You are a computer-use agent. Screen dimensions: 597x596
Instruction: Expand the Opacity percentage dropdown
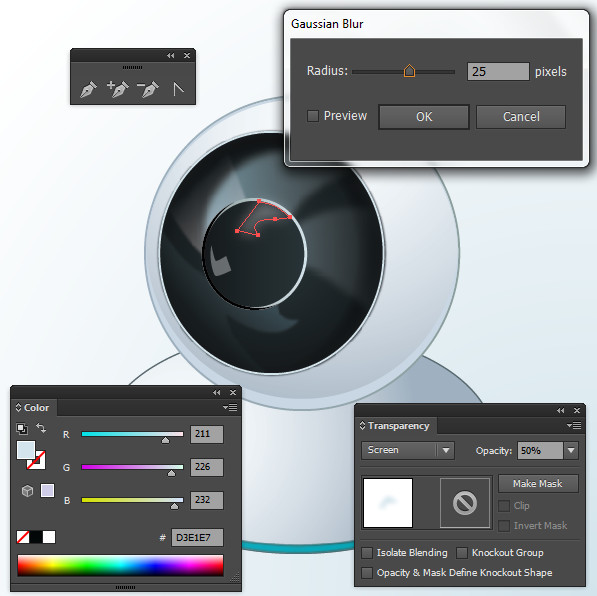click(571, 451)
